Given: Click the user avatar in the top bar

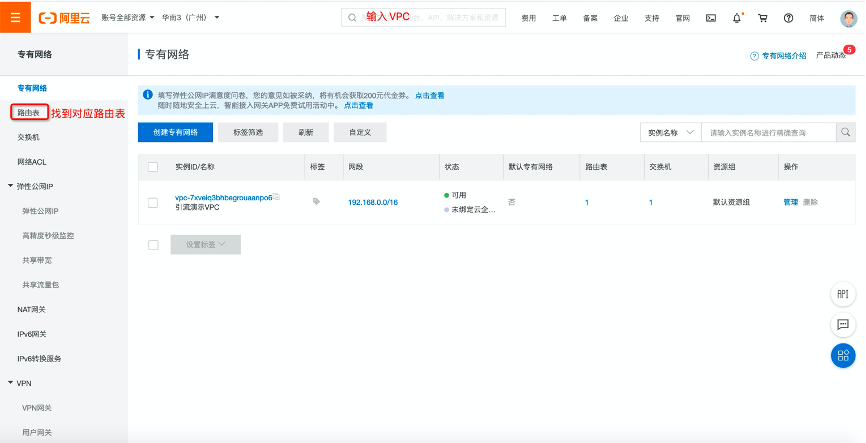Looking at the screenshot, I should [848, 18].
